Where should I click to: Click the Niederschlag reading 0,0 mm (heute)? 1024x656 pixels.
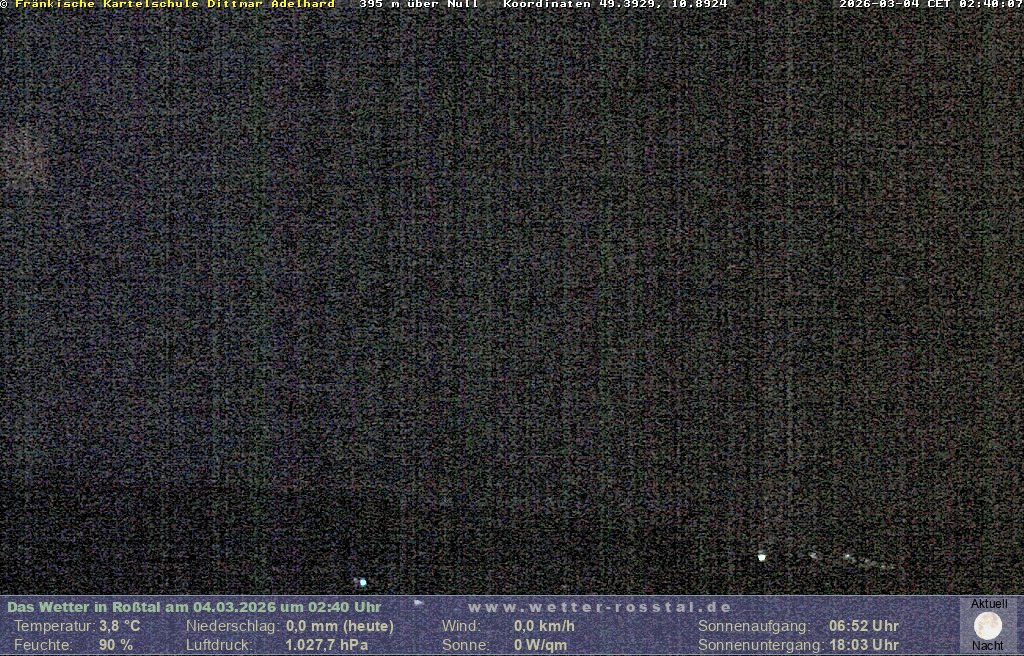(x=339, y=626)
